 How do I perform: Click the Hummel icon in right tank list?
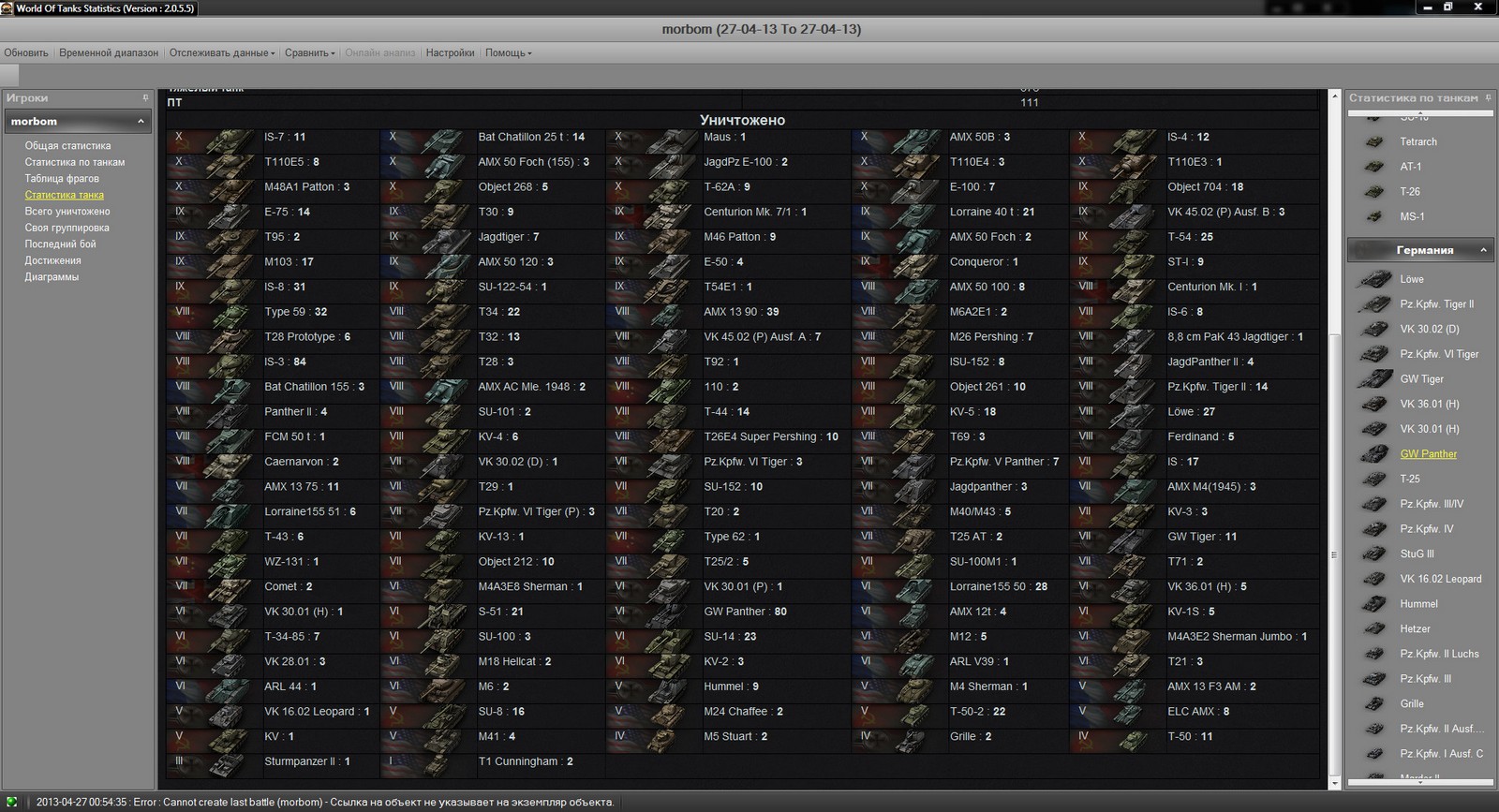[x=1374, y=604]
